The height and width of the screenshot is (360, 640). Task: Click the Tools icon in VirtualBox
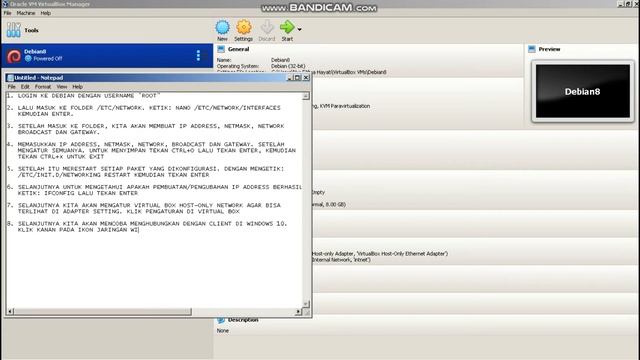(x=13, y=30)
